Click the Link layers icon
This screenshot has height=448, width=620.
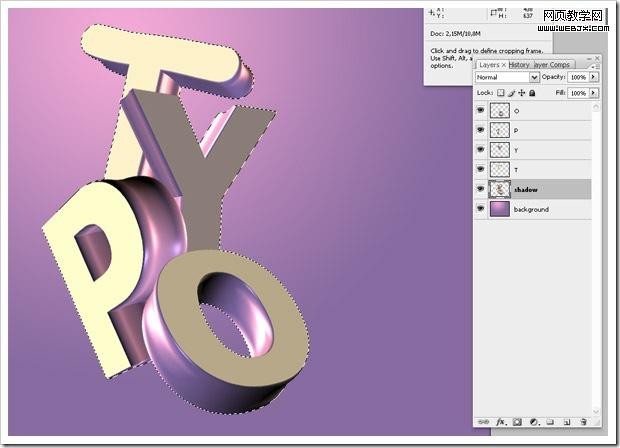click(483, 422)
